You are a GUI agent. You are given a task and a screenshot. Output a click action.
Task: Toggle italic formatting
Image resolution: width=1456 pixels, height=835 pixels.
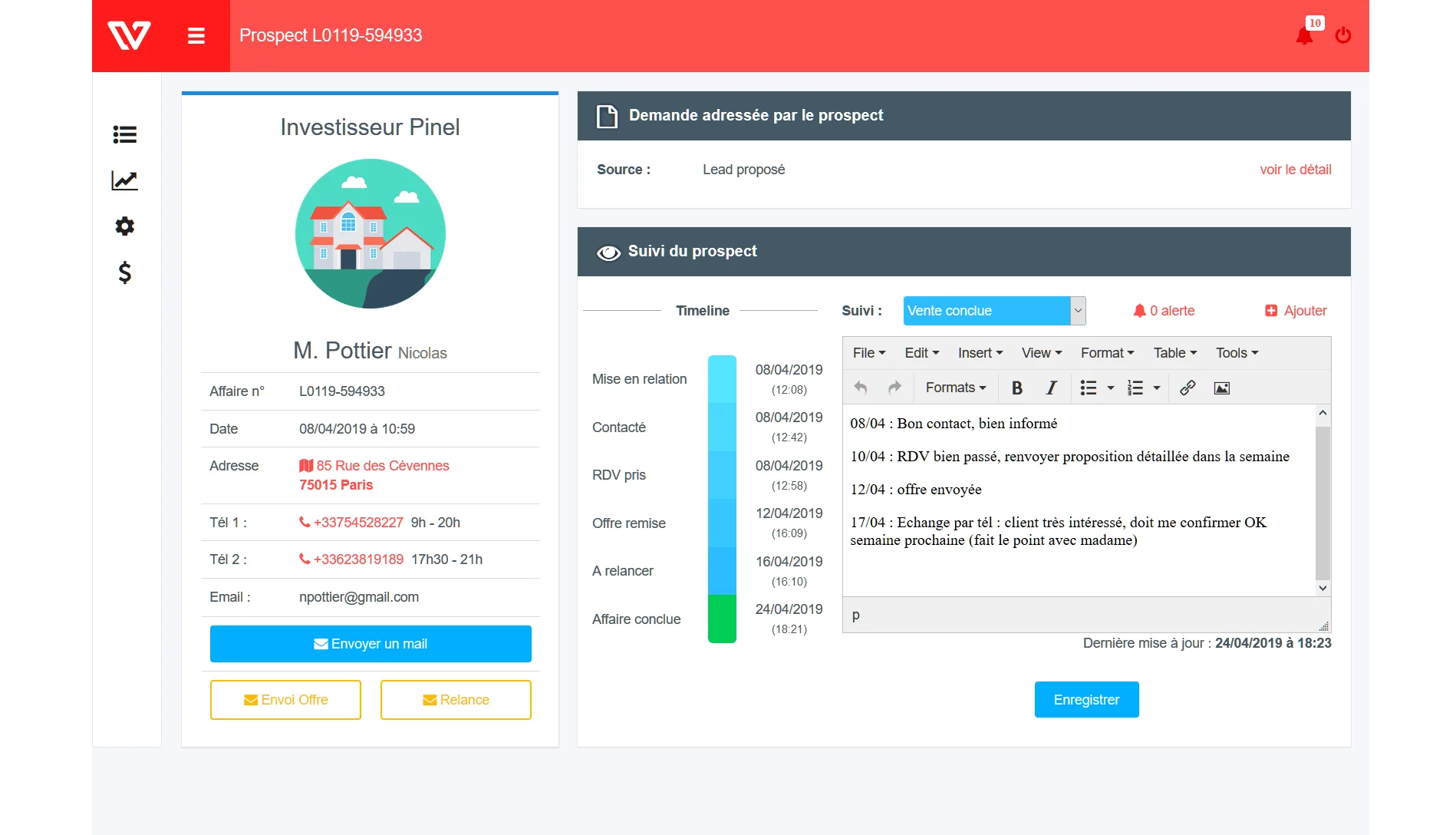(x=1052, y=388)
